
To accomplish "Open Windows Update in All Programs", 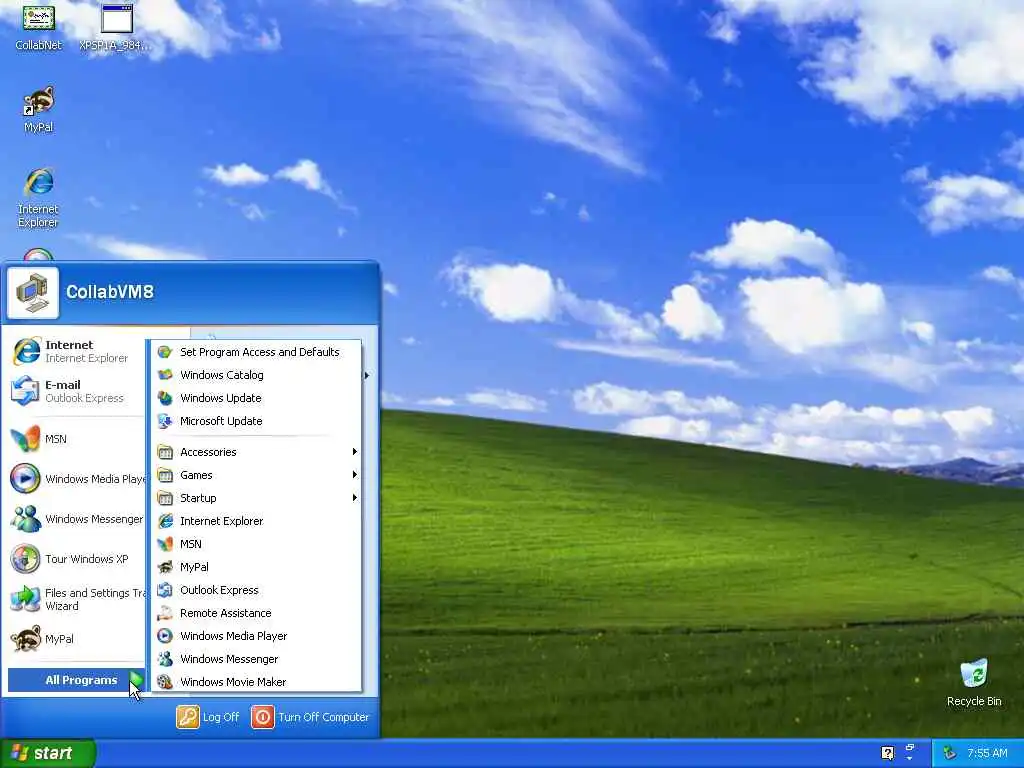I will coord(257,398).
